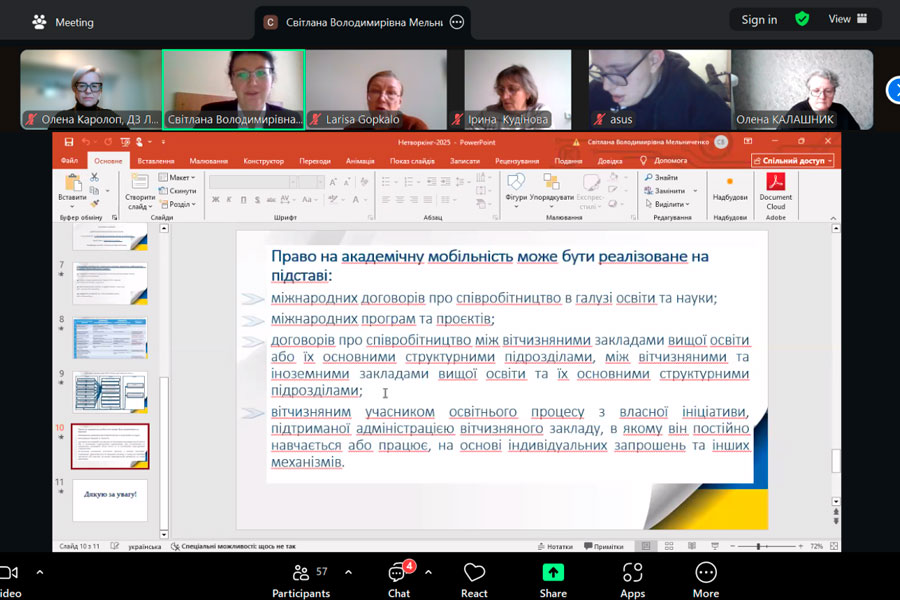Image resolution: width=900 pixels, height=600 pixels.
Task: Switch to the Animations (Анімація) tab
Action: point(360,161)
